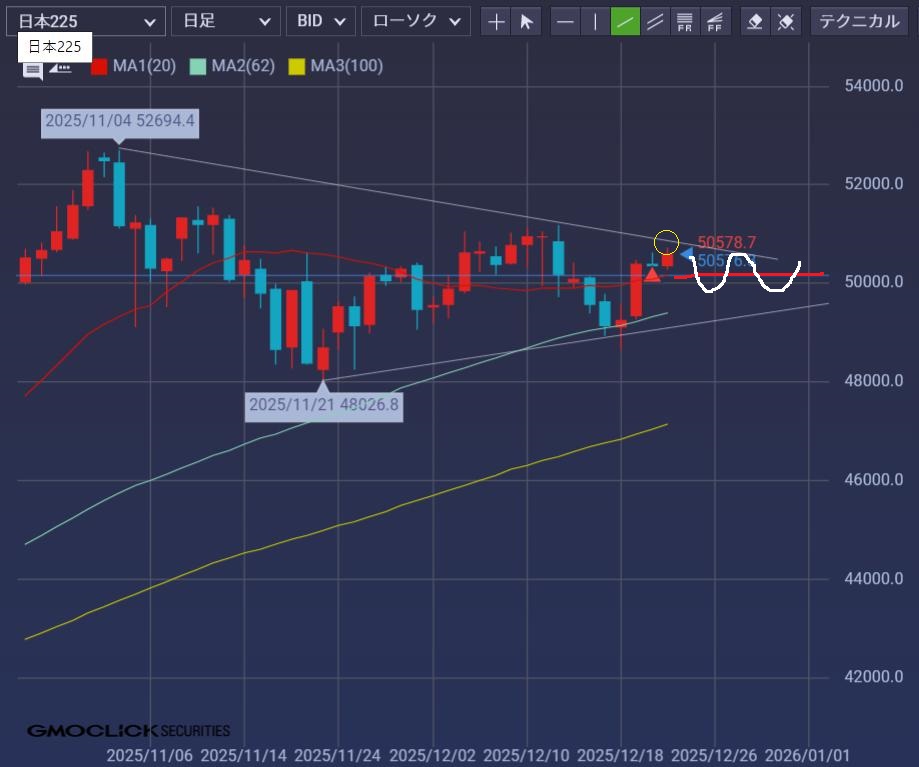Click the eraser tool icon
Screen dimensions: 919x767
click(x=756, y=21)
